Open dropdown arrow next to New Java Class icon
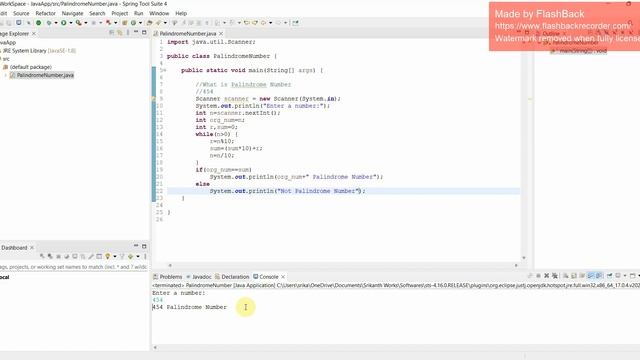640x360 pixels. click(x=140, y=23)
